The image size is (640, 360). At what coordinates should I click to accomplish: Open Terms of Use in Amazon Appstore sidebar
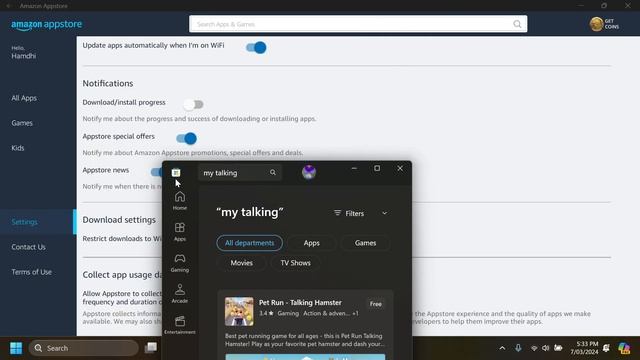pos(31,272)
